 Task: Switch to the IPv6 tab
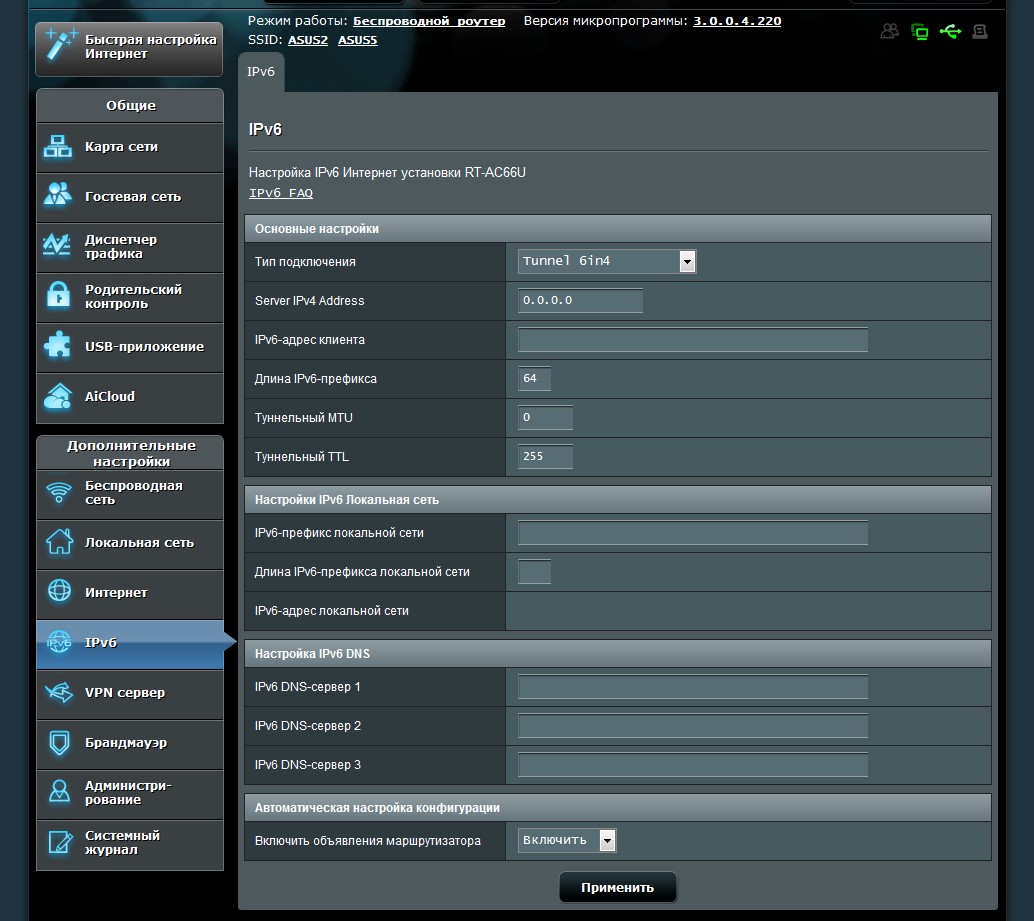261,72
